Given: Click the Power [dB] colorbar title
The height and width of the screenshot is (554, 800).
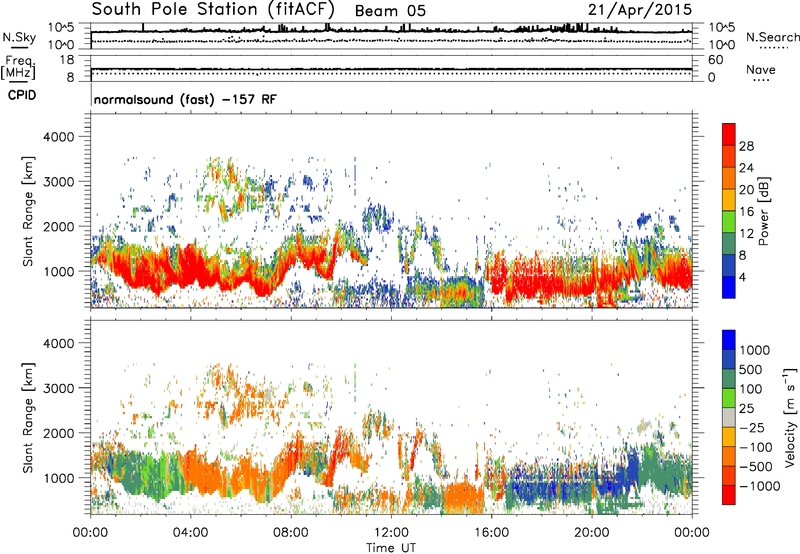Looking at the screenshot, I should (763, 211).
